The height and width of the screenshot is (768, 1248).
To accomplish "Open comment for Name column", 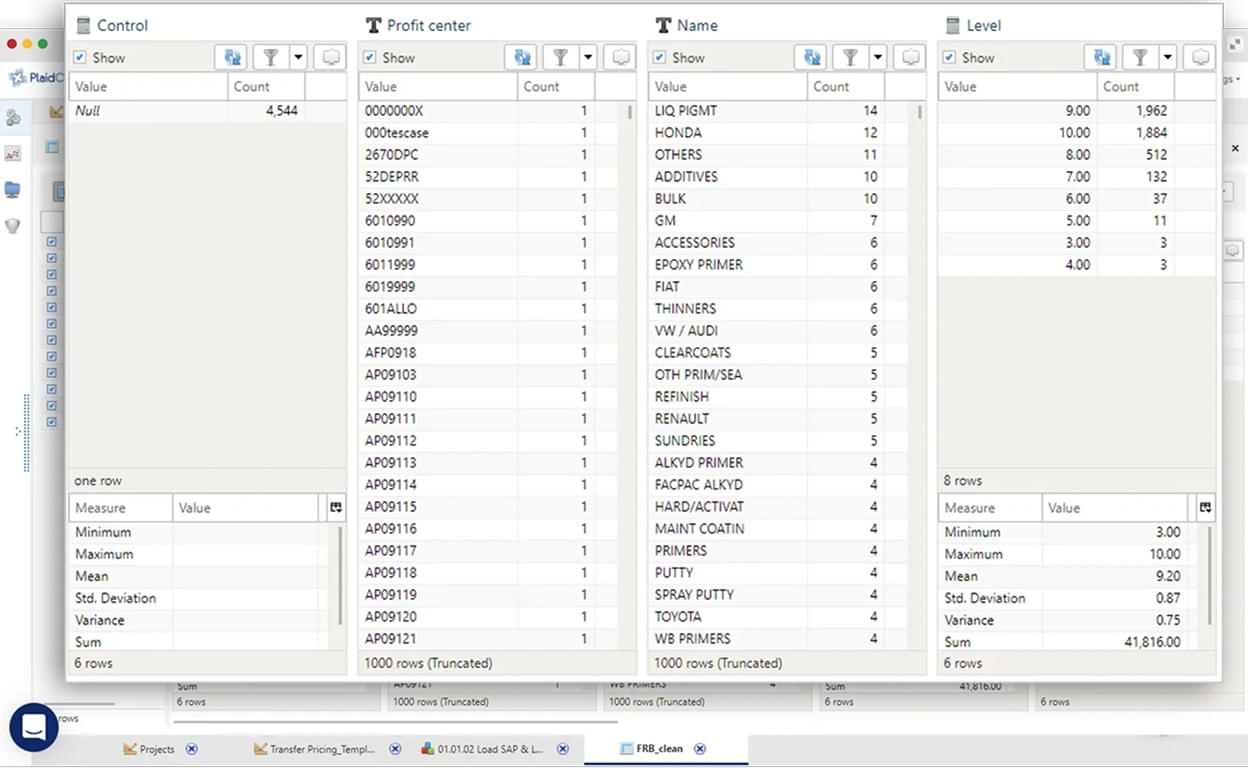I will [910, 58].
